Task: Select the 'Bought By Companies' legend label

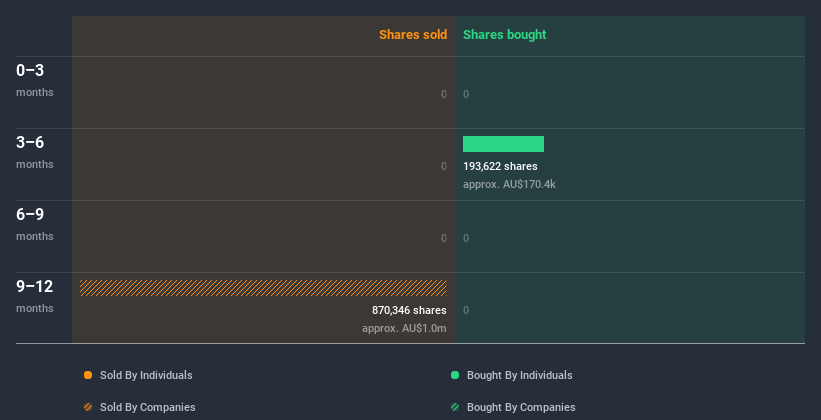Action: tap(521, 407)
